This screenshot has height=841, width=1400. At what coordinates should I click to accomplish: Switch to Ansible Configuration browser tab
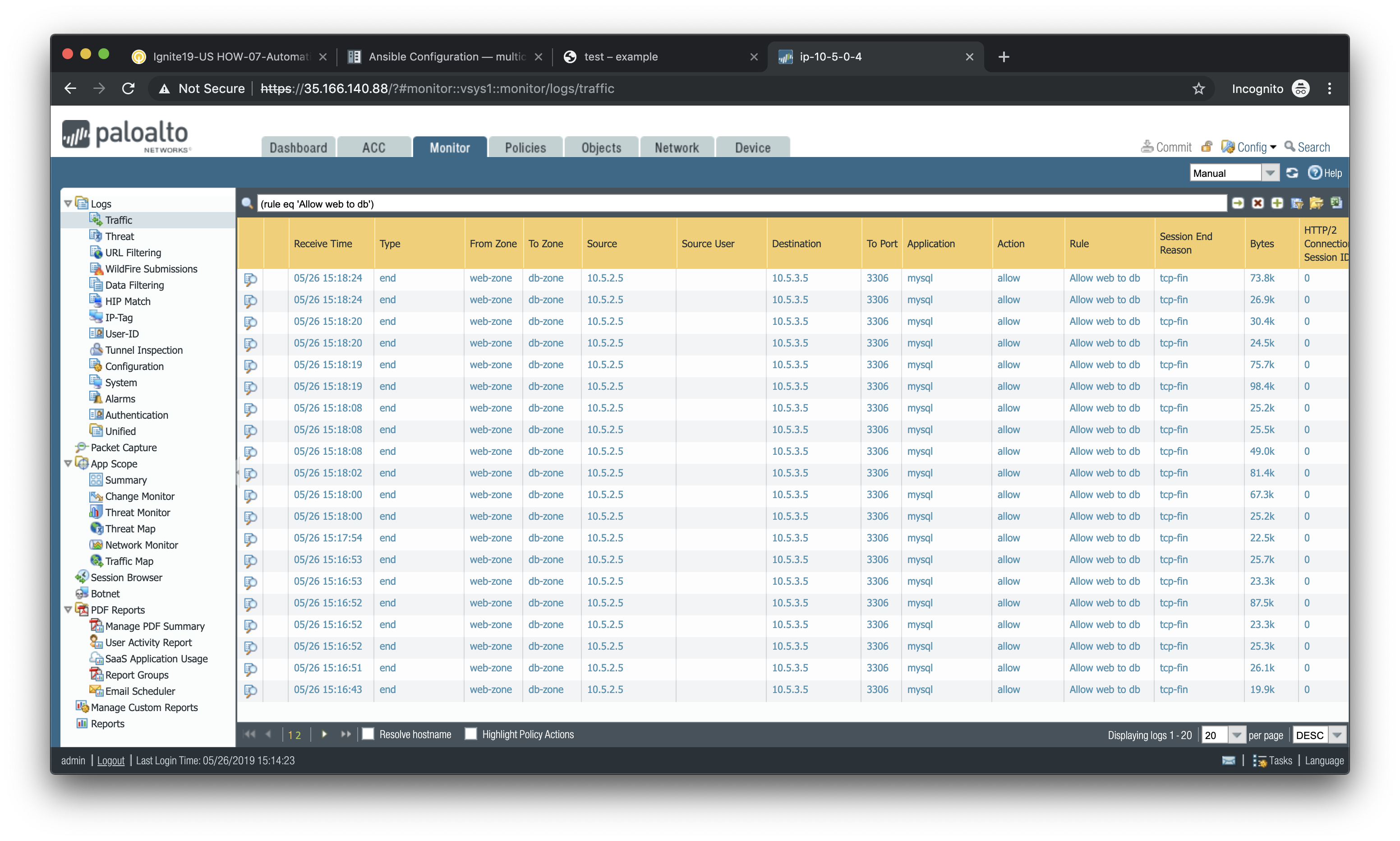[x=446, y=57]
